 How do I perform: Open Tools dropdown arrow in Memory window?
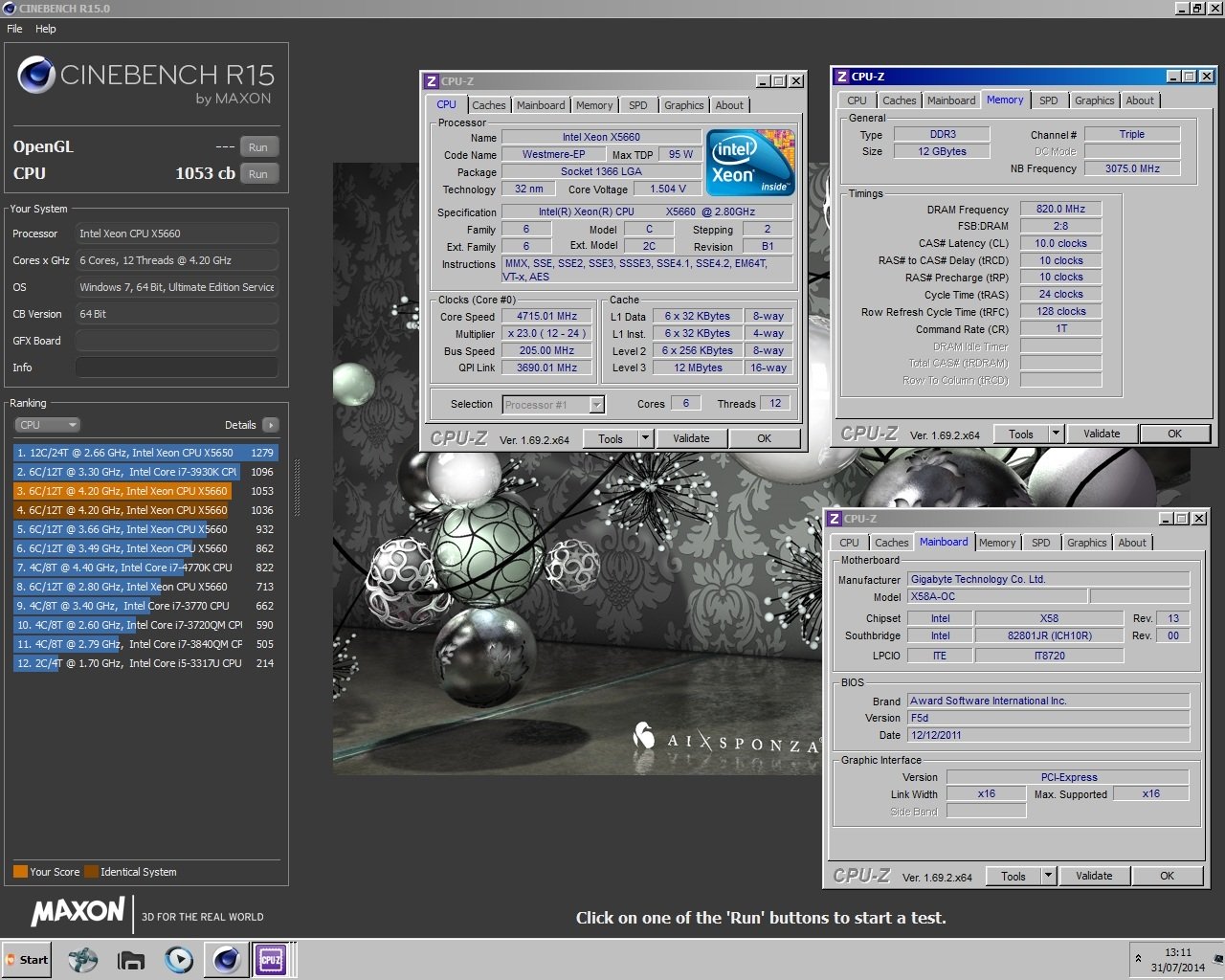pos(1056,434)
